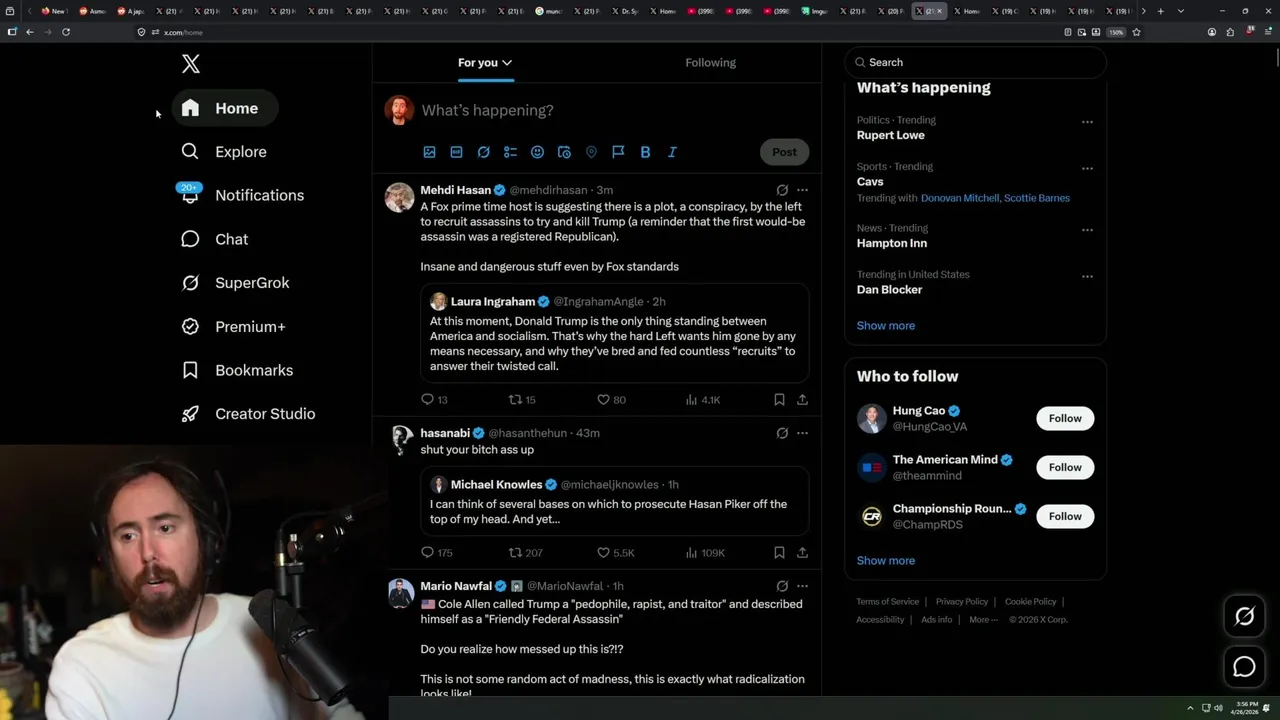This screenshot has width=1280, height=720.
Task: Repost hasanabi's post
Action: [526, 553]
